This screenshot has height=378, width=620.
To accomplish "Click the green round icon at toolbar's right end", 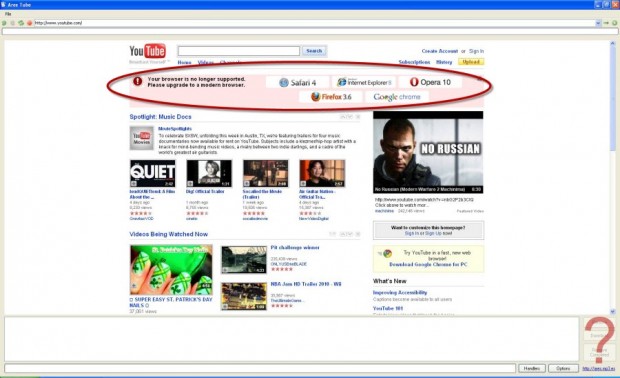I will click(615, 23).
